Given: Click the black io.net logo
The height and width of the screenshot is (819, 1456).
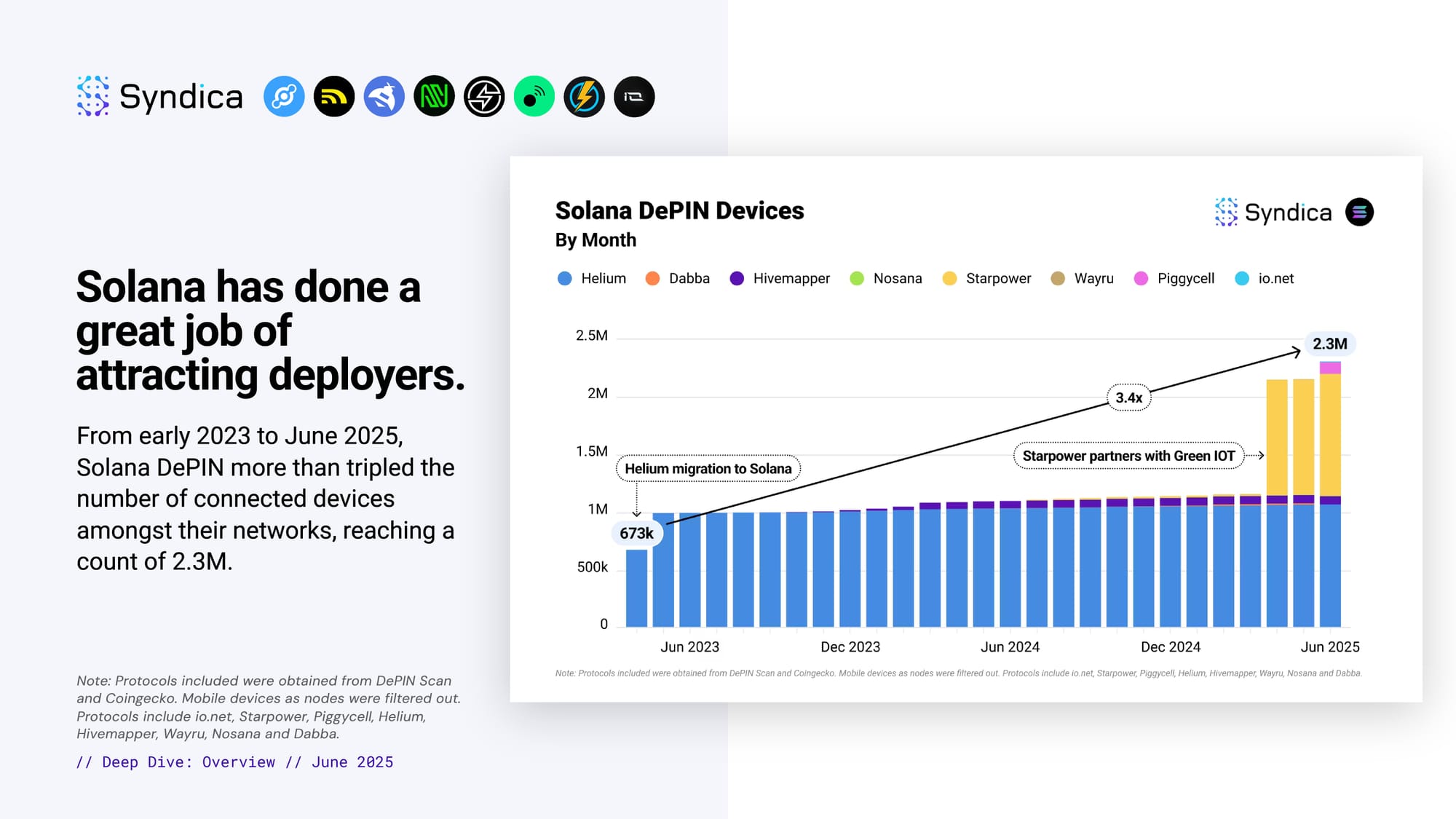Looking at the screenshot, I should [634, 96].
